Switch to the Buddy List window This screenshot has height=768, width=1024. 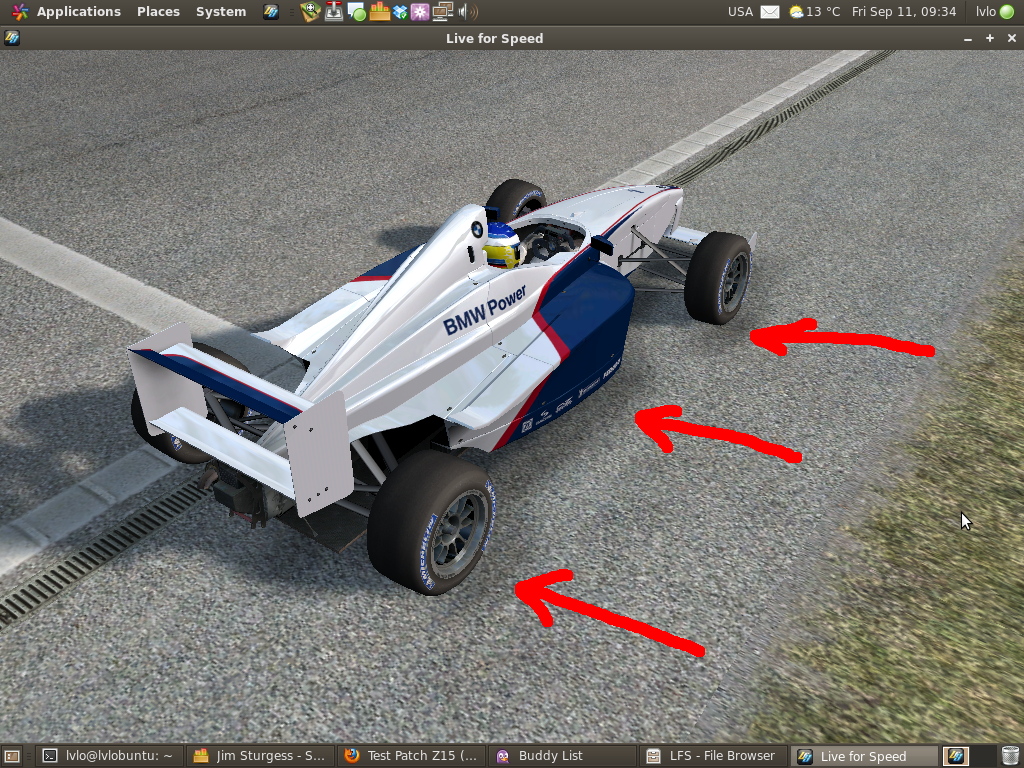point(563,756)
